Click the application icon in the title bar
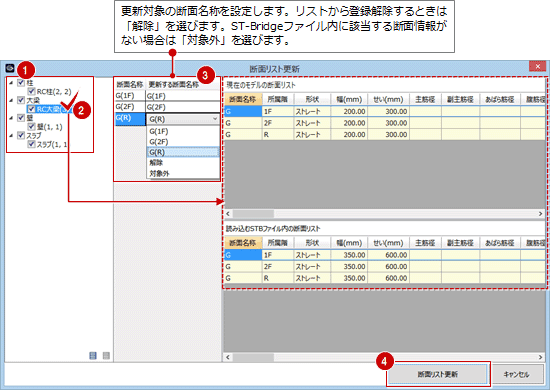This screenshot has width=550, height=390. [x=10, y=68]
